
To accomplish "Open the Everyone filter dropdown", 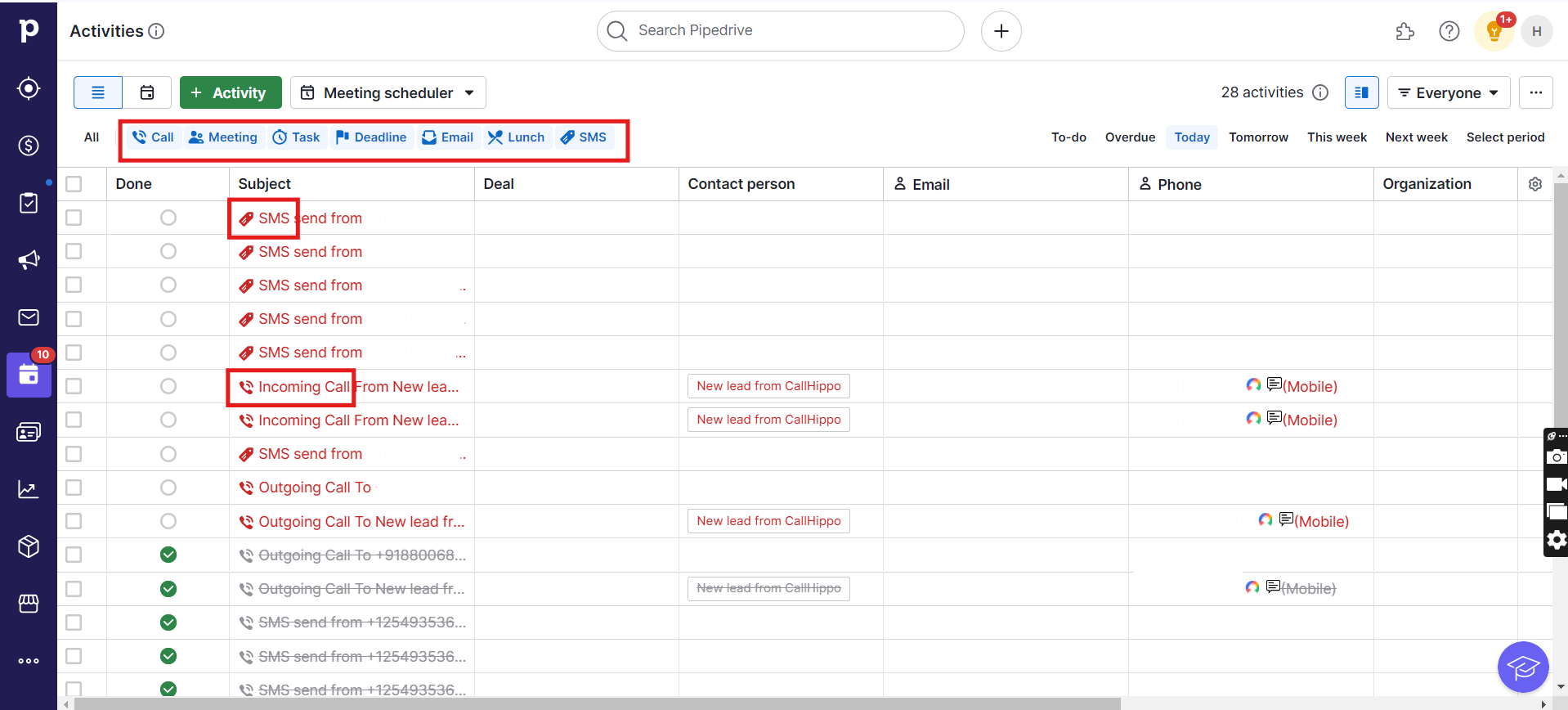I will click(1448, 92).
